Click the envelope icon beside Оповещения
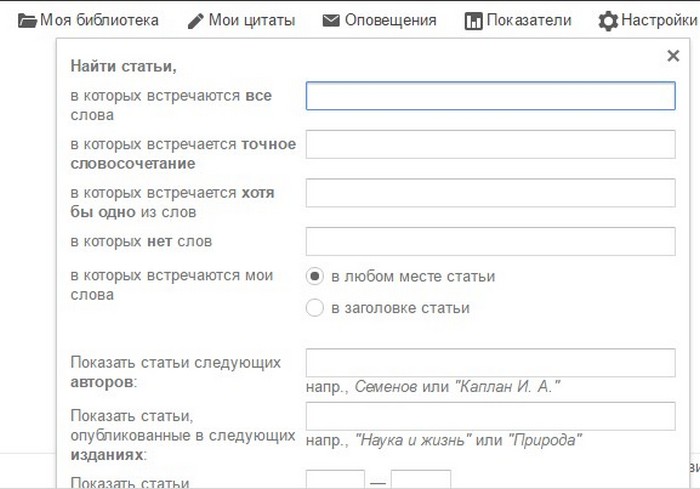 point(331,20)
